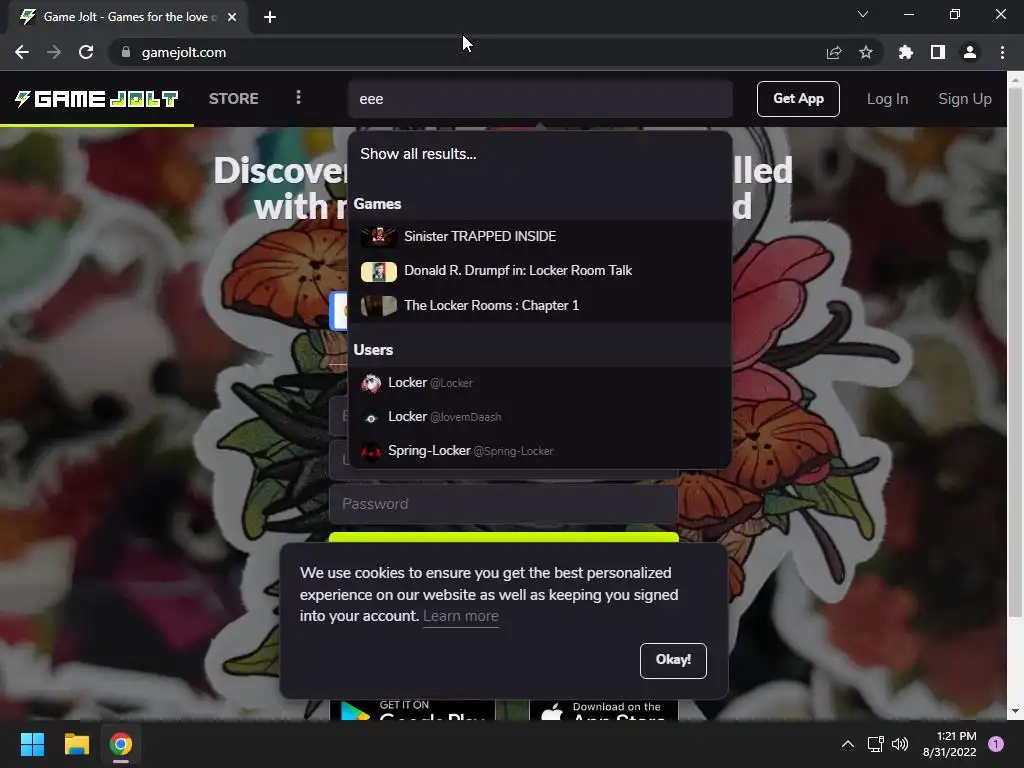Open the tab search chevron
The height and width of the screenshot is (768, 1024).
point(863,14)
